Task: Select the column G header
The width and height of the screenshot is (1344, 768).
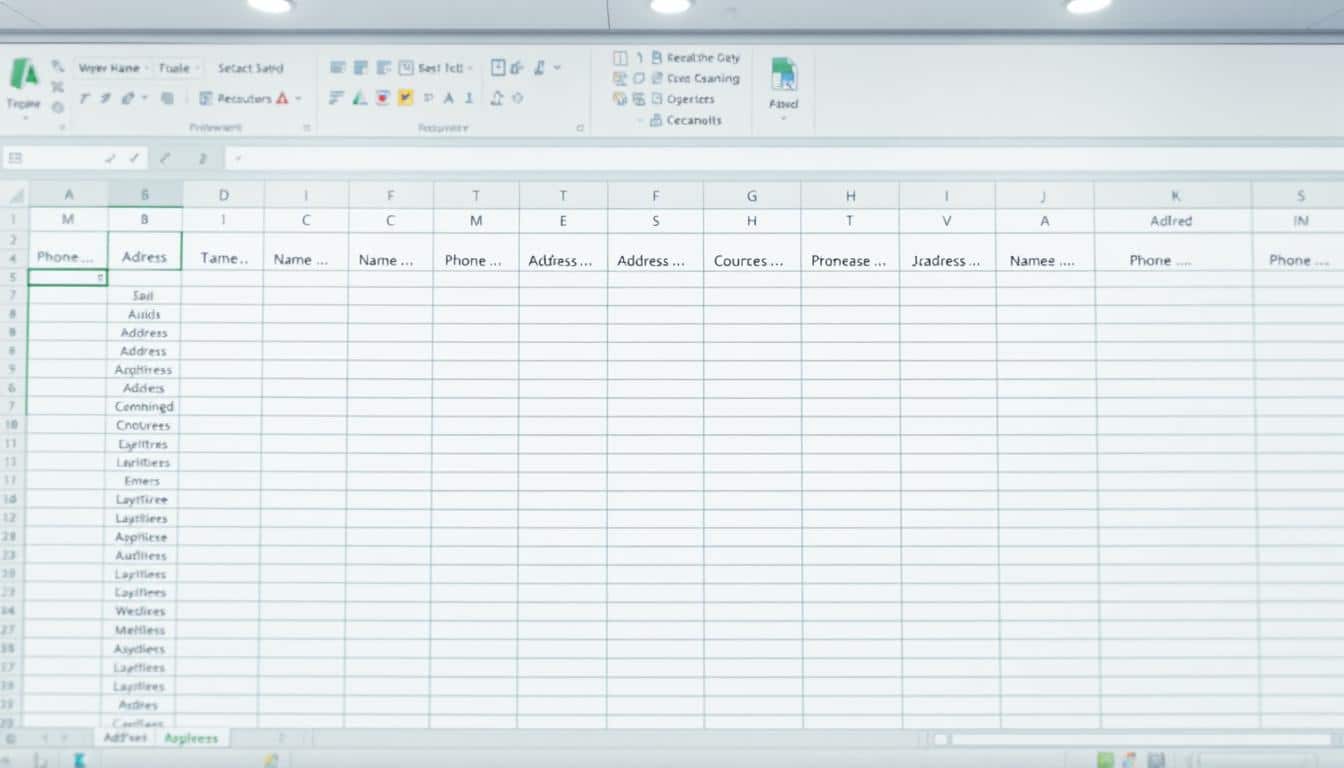Action: click(752, 196)
